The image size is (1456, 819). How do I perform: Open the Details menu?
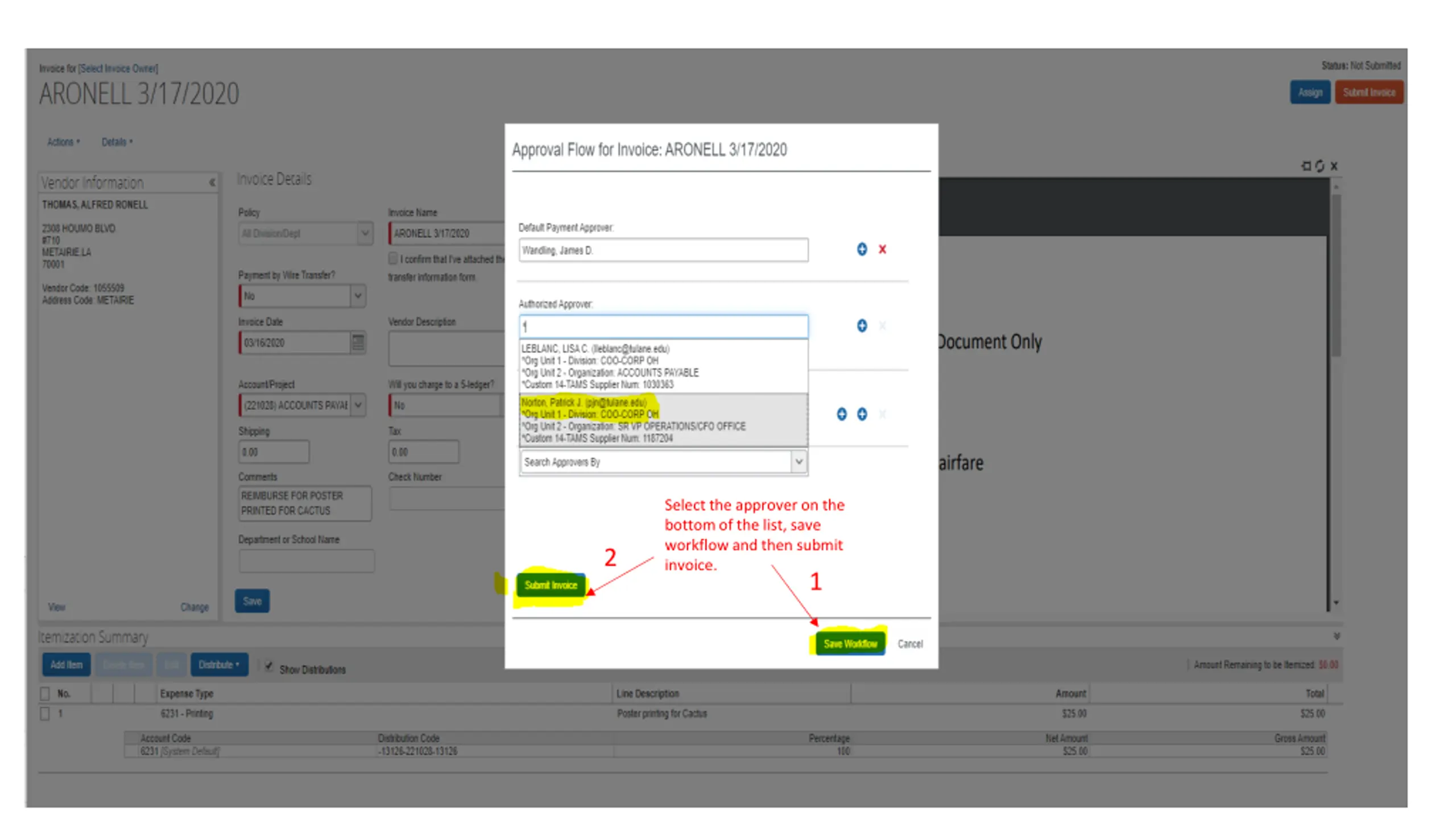click(x=117, y=142)
